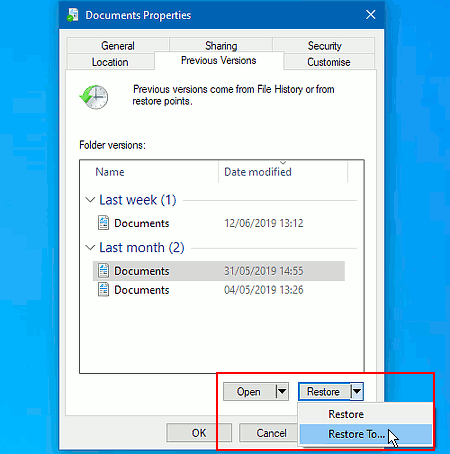Screen dimensions: 450x454
Task: Switch to the Location tab
Action: tap(110, 62)
